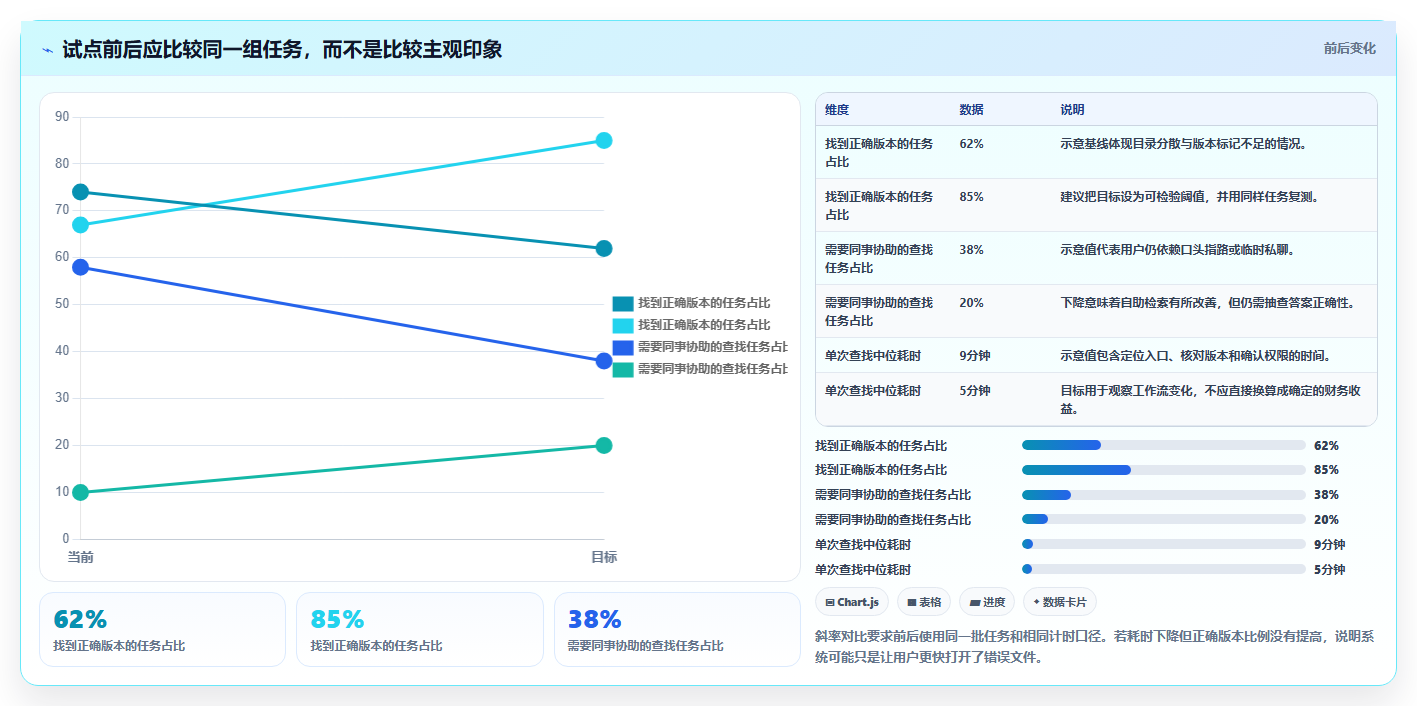Screen dimensions: 1417x706
Task: Click the dark teal data point at 62
Action: 604,248
